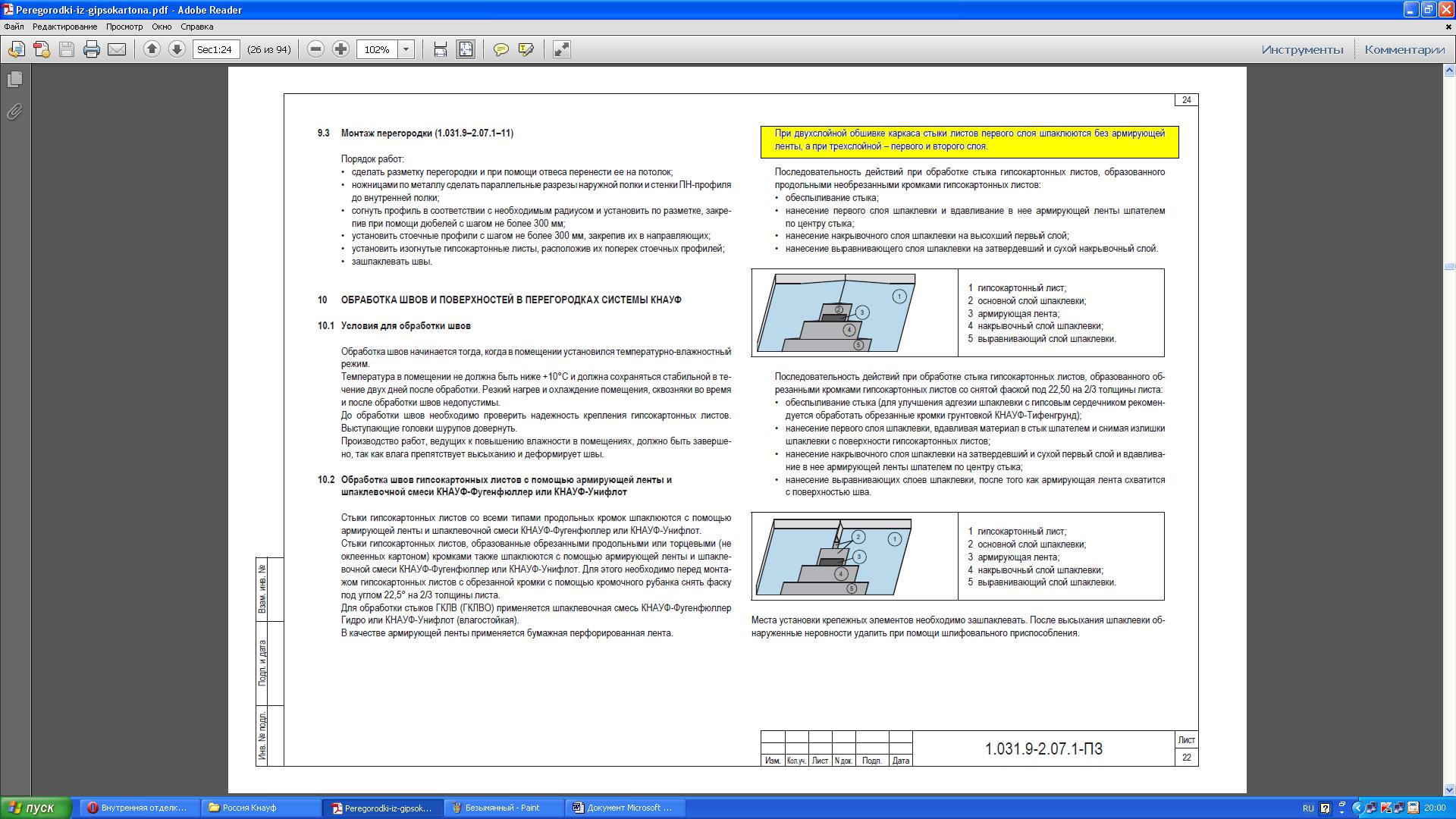Screen dimensions: 1456x819
Task: Add a sticky note comment
Action: point(501,49)
